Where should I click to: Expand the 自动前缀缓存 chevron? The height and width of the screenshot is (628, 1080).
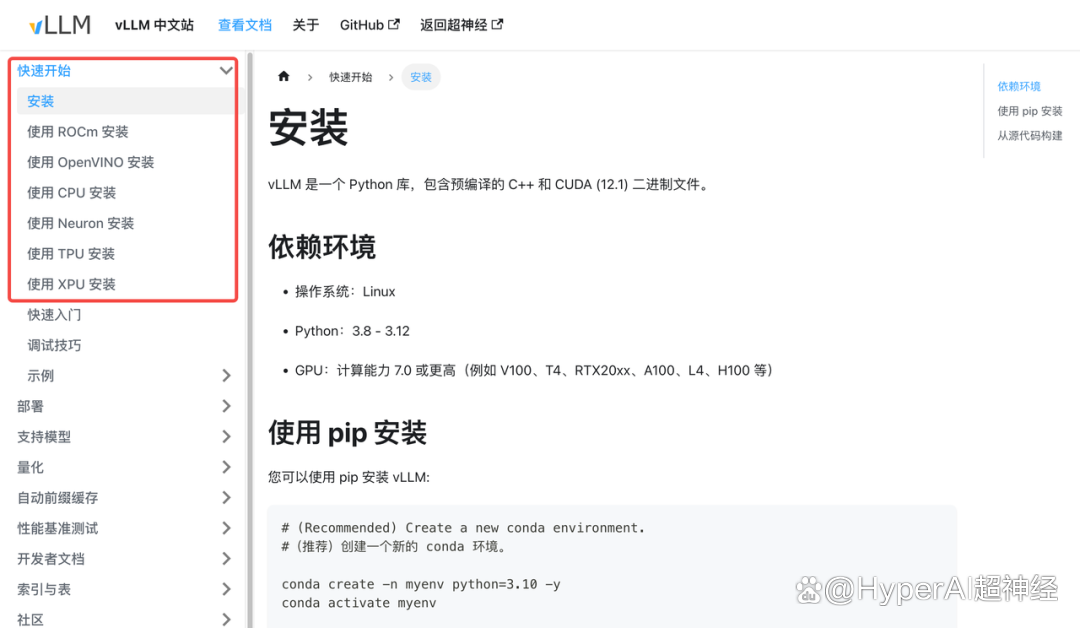click(226, 497)
